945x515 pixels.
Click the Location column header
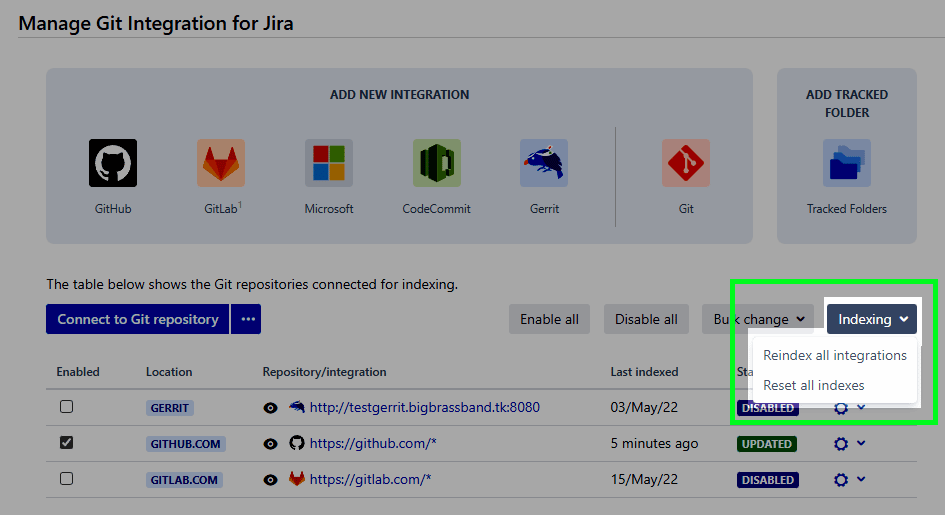[x=169, y=372]
